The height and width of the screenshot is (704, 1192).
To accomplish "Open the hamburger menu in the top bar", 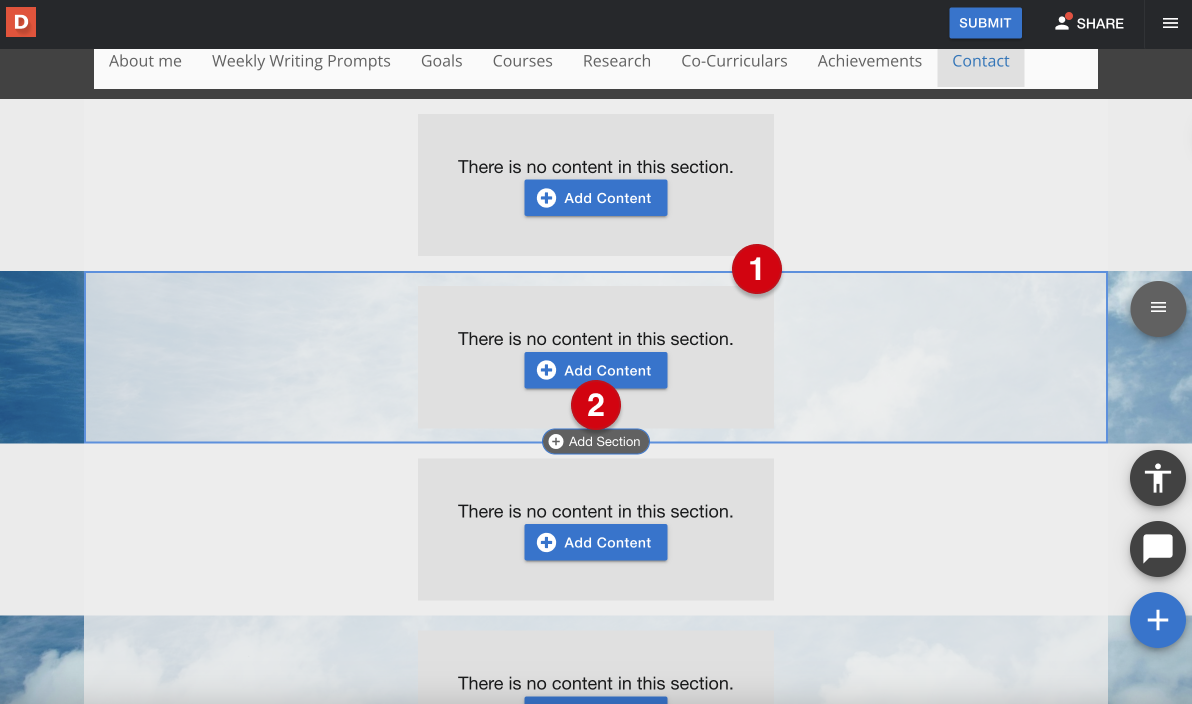I will tap(1170, 24).
